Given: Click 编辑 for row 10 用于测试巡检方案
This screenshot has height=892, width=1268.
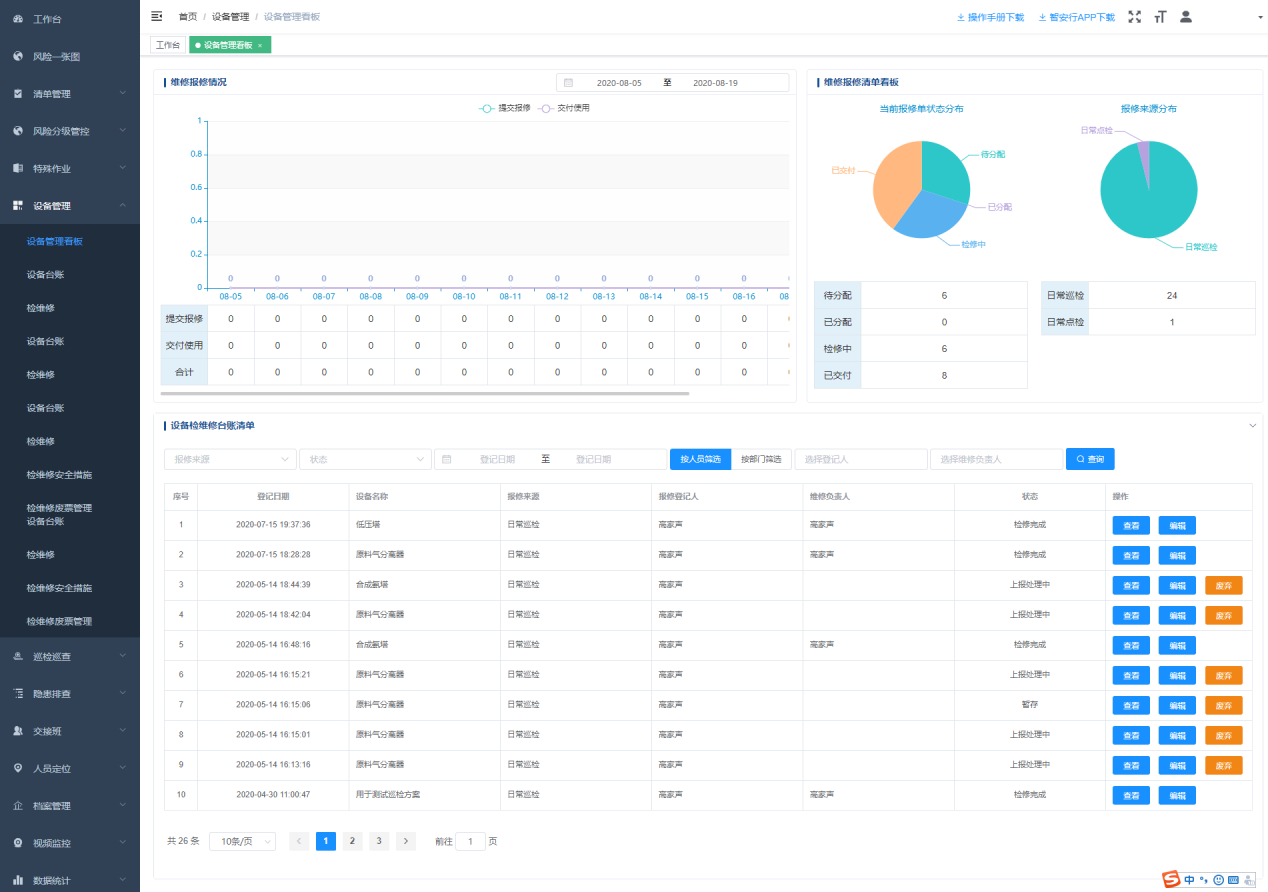Looking at the screenshot, I should 1177,795.
